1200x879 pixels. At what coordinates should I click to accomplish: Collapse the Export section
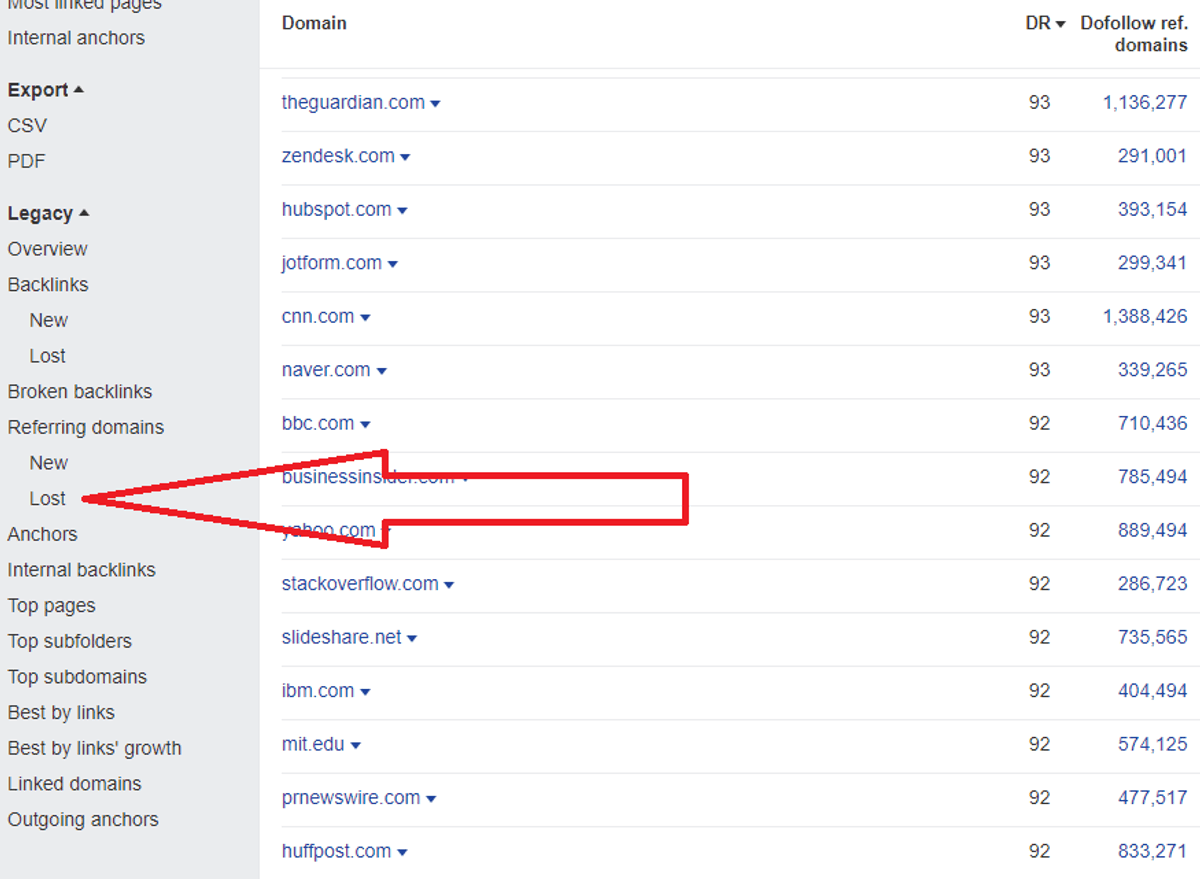point(46,90)
